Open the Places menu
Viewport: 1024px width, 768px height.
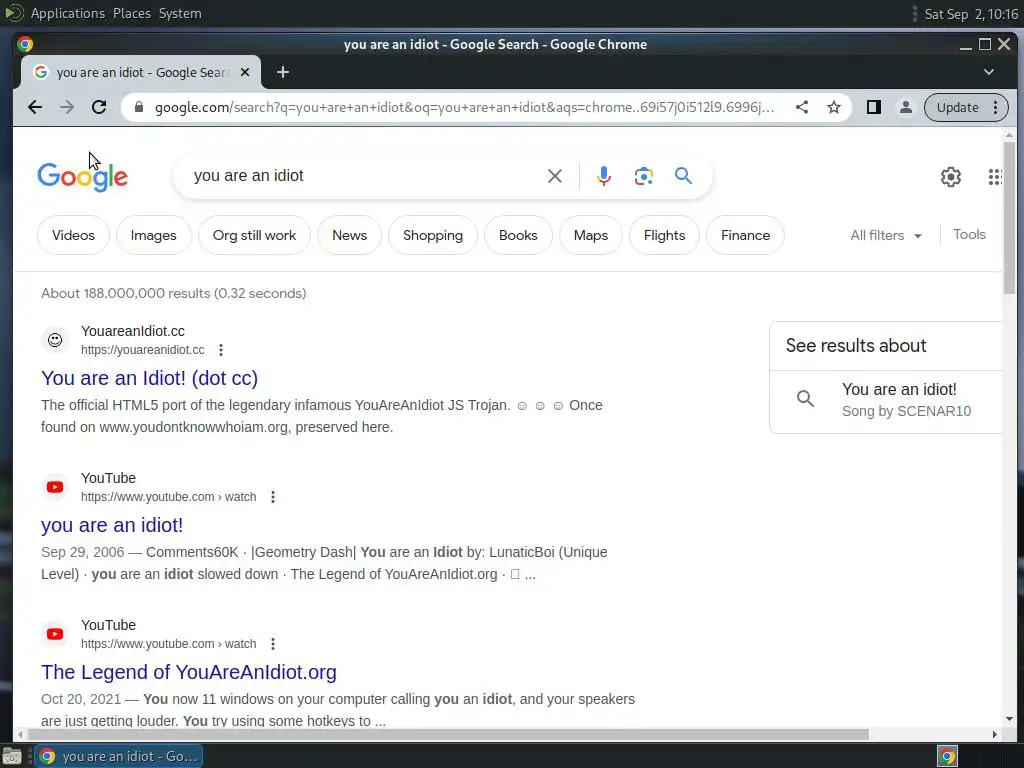(131, 13)
